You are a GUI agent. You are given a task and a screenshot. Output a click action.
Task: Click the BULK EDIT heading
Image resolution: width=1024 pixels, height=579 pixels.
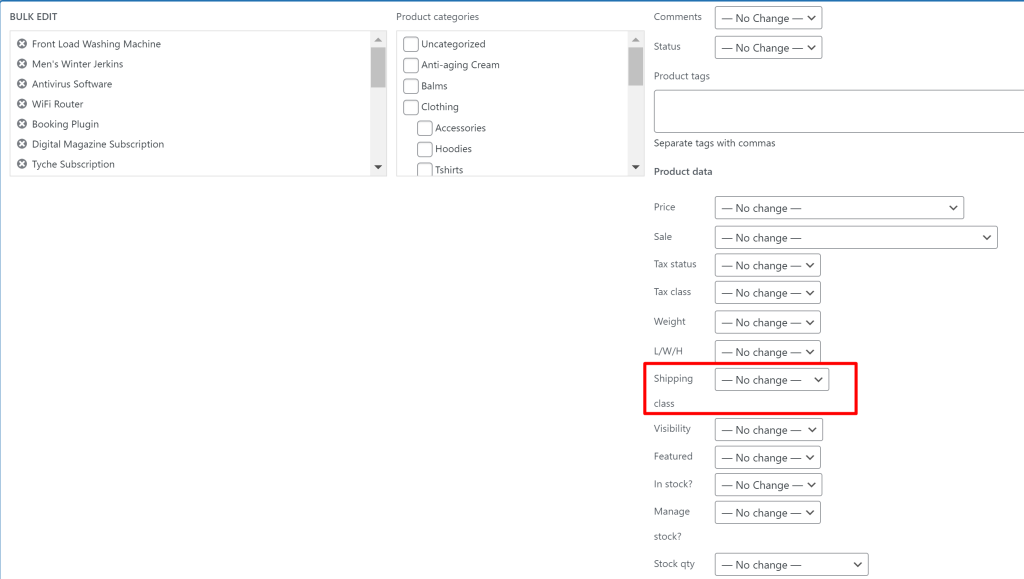33,16
